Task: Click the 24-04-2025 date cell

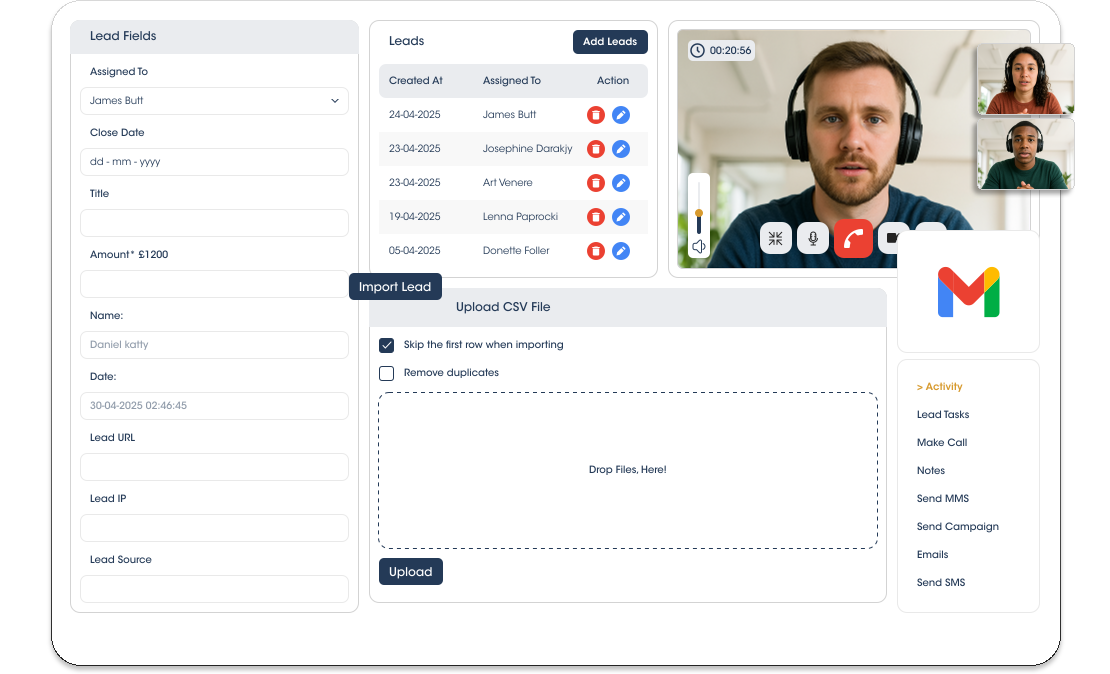Action: (415, 115)
